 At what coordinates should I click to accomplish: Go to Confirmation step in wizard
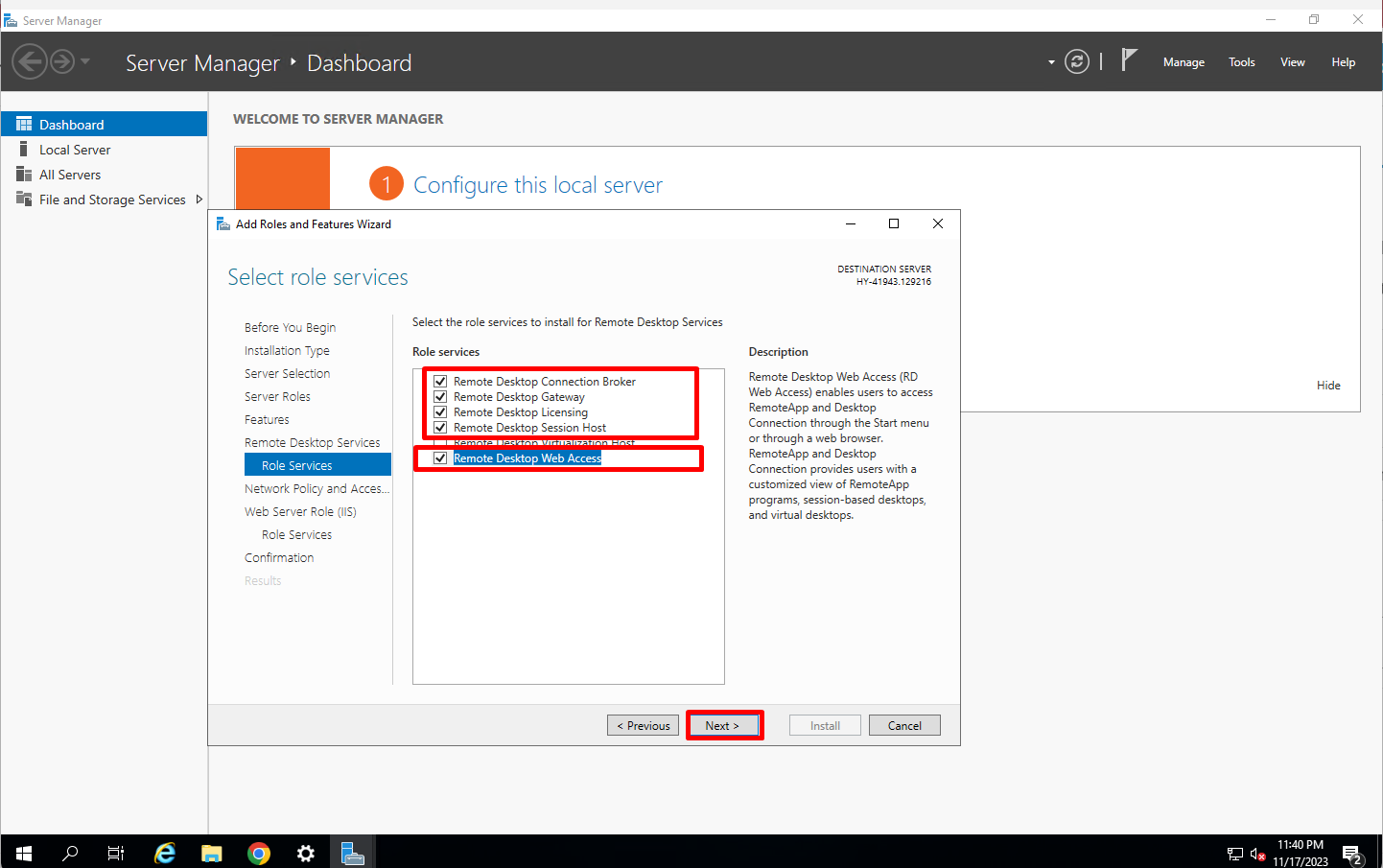pos(279,558)
